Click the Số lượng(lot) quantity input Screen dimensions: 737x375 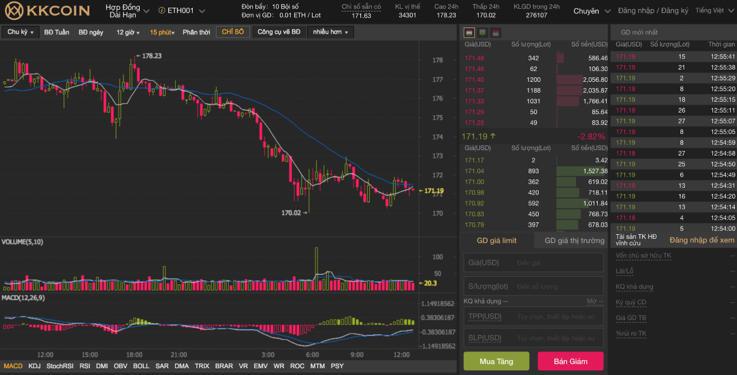[533, 286]
